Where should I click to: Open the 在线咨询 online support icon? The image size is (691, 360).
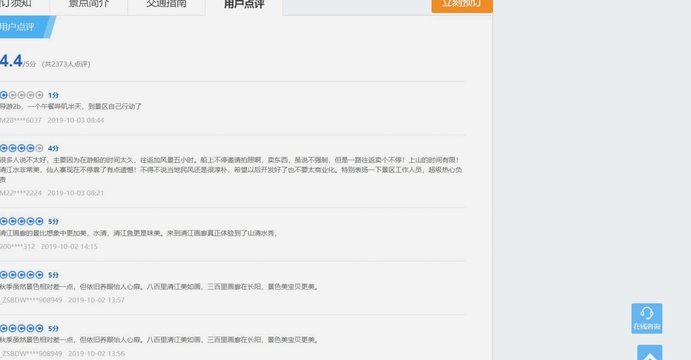tap(646, 318)
